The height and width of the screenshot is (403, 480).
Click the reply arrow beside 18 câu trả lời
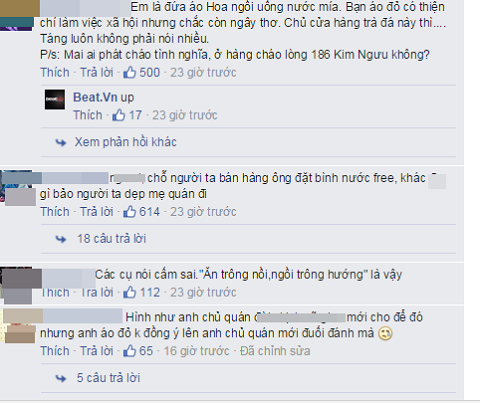point(61,239)
